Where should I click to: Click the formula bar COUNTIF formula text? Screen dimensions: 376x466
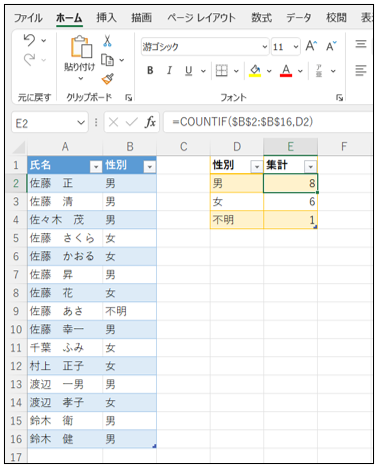pos(243,122)
